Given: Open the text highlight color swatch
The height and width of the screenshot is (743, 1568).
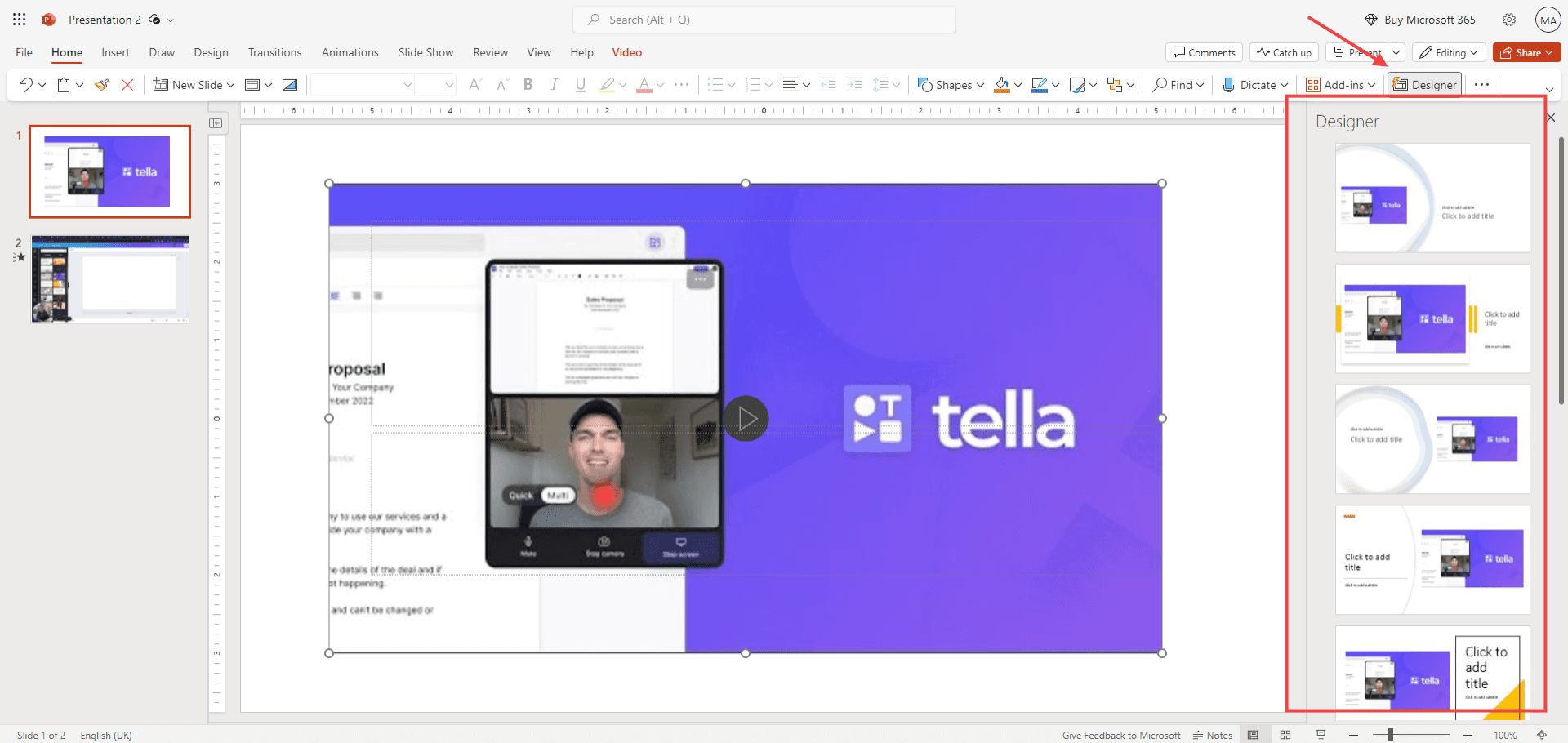Looking at the screenshot, I should 606,84.
